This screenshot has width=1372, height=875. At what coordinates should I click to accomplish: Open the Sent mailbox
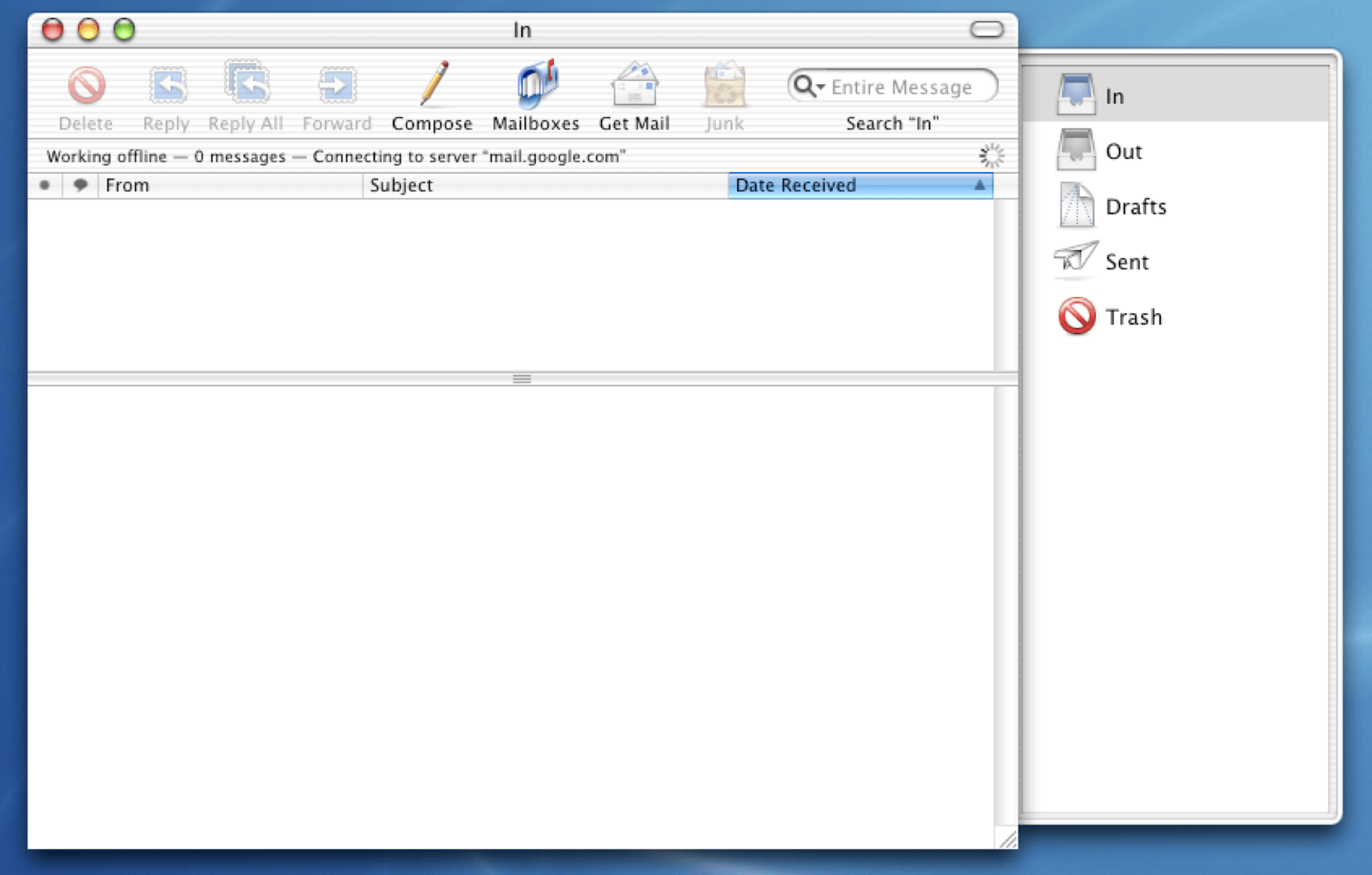(x=1175, y=261)
